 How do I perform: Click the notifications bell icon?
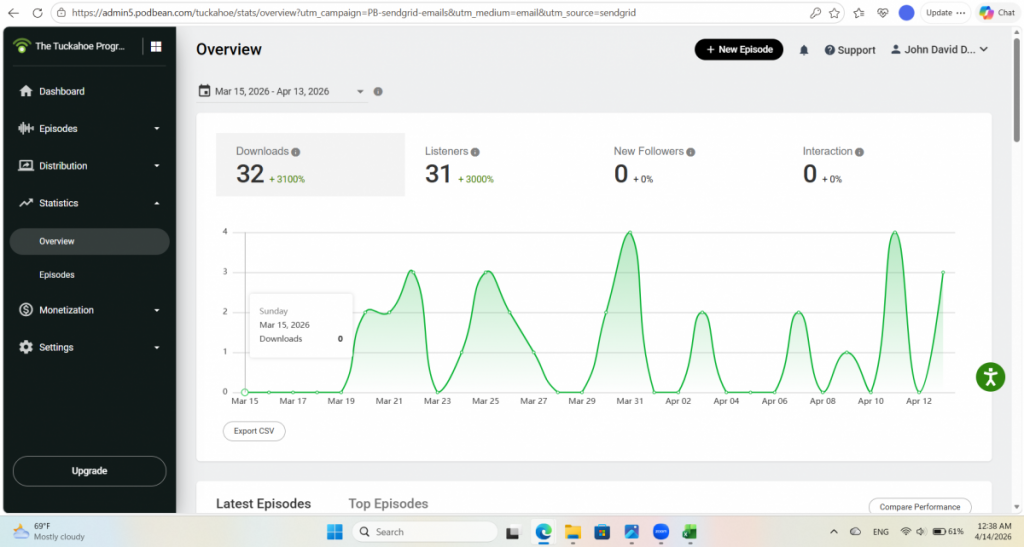[804, 50]
